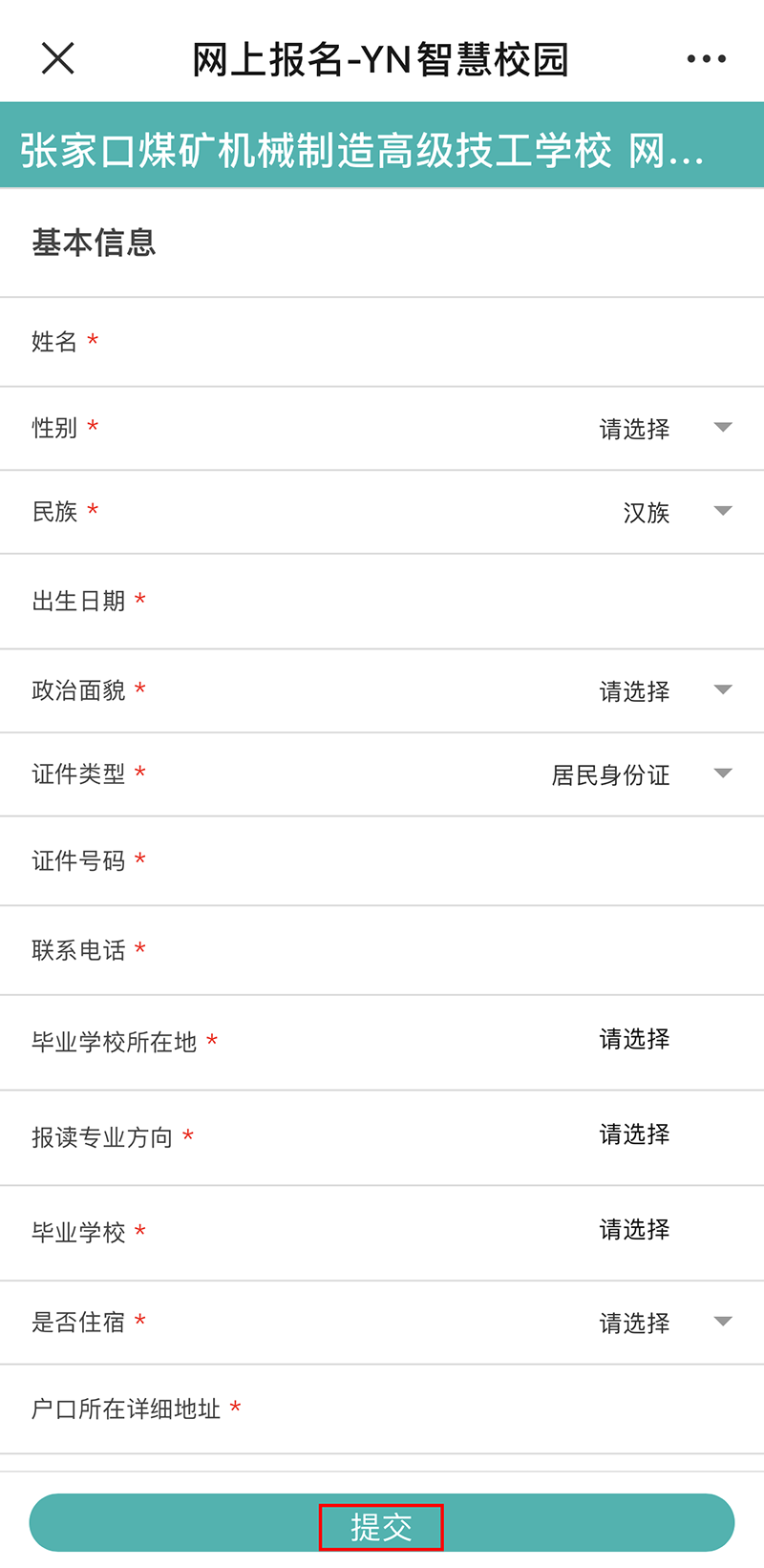Screen dimensions: 764x1568
Task: Click the 姓名 input field
Action: 430,342
